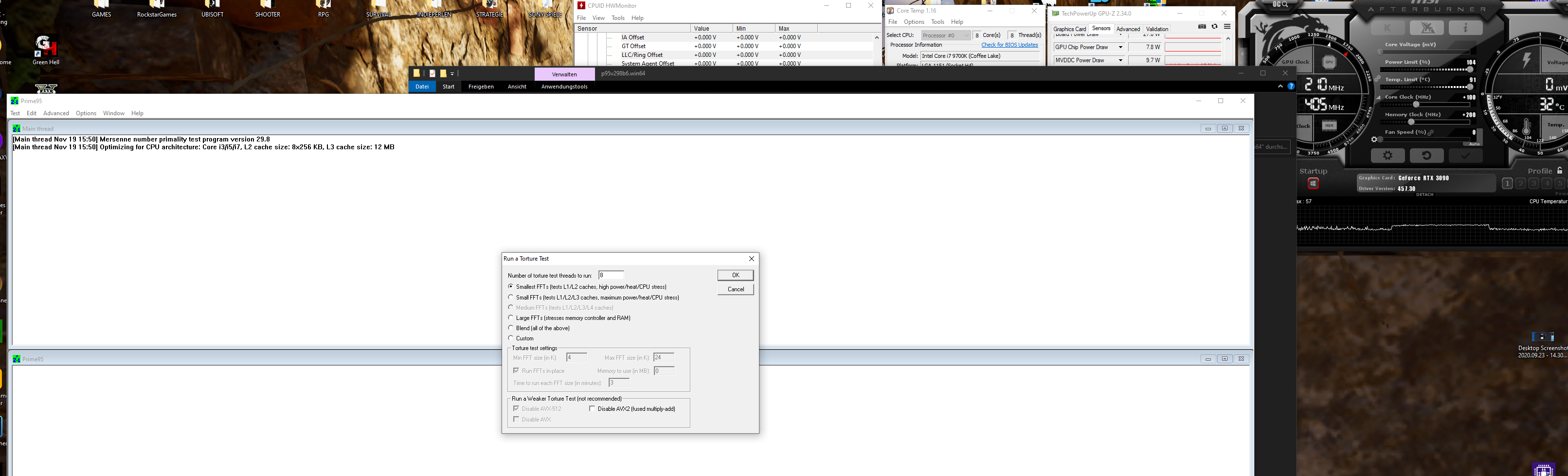Open the Options menu in Prime95
Viewport: 1568px width, 476px height.
click(x=86, y=113)
